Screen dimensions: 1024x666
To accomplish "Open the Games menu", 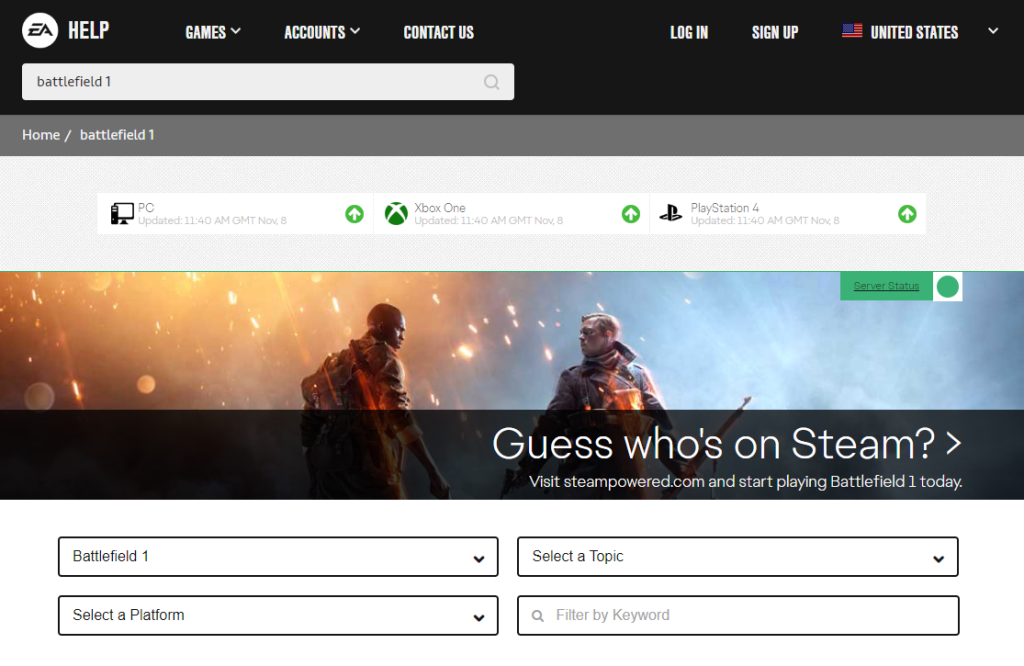I will 213,32.
